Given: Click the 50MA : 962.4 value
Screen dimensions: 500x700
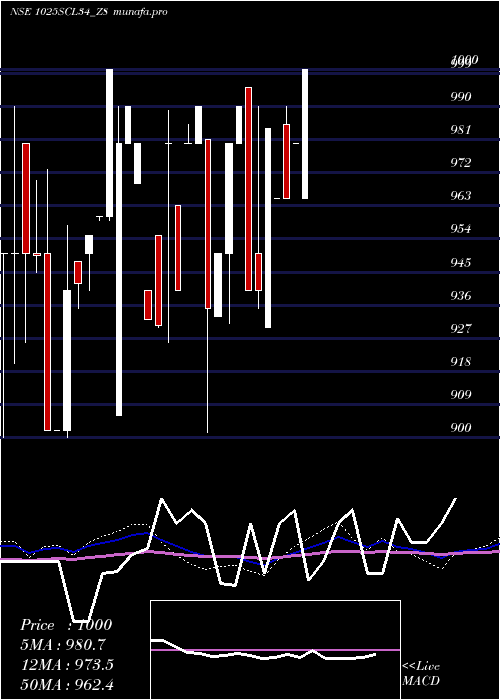Looking at the screenshot, I should click(x=67, y=684).
